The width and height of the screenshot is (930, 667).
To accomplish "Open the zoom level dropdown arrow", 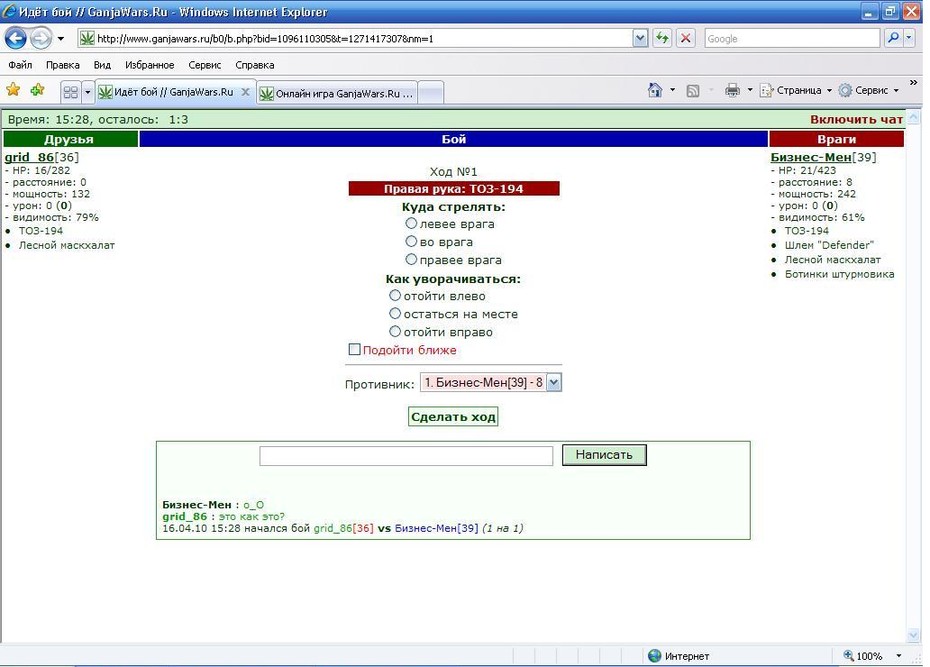I will click(x=899, y=656).
